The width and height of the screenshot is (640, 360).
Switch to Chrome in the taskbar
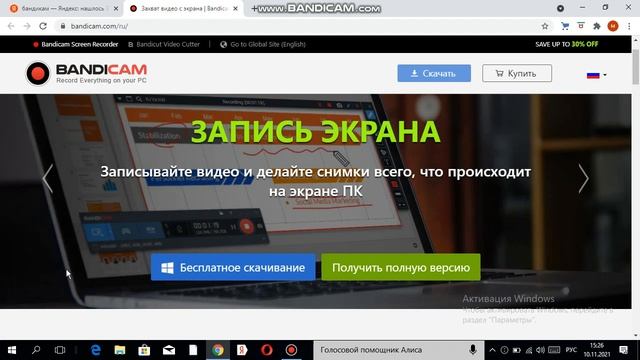[218, 350]
